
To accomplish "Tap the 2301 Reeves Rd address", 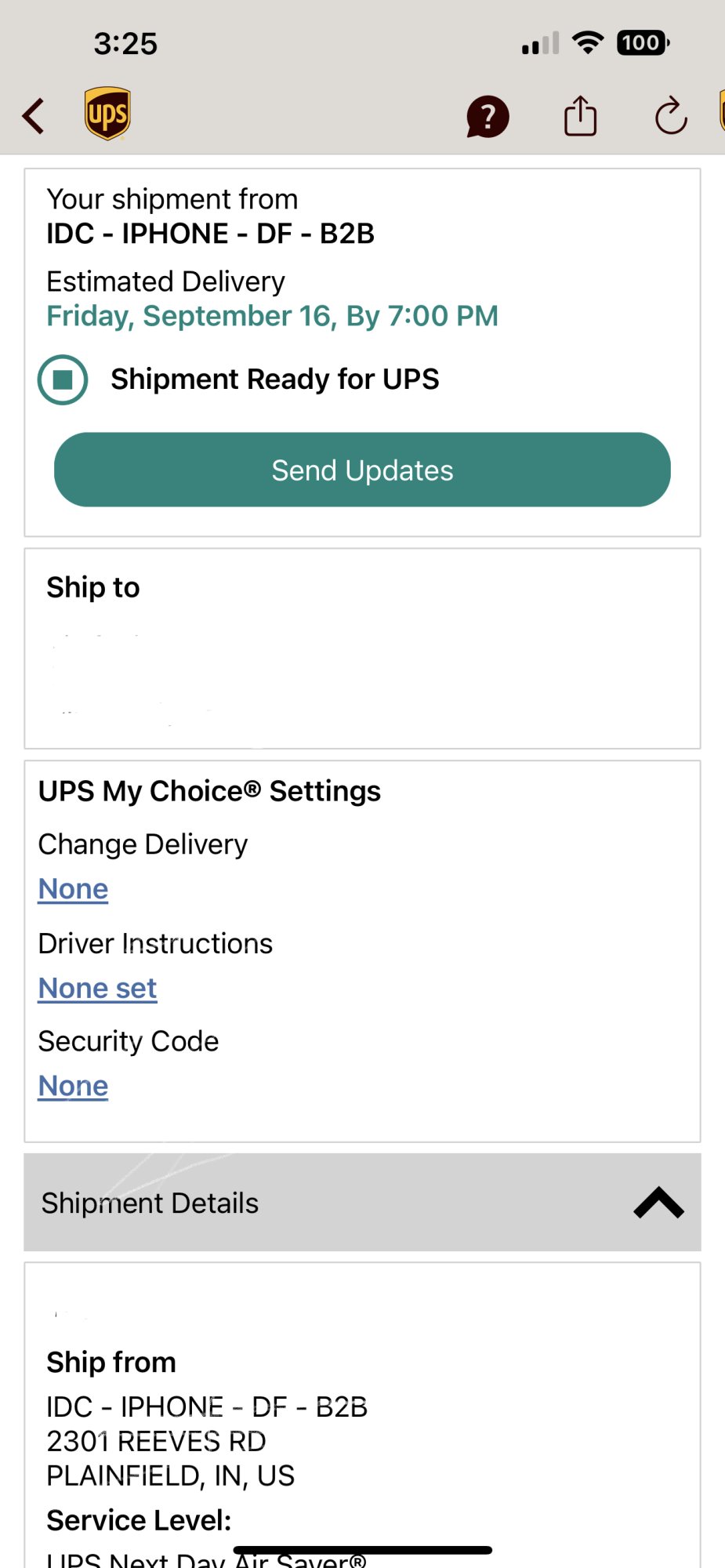I will click(157, 1441).
